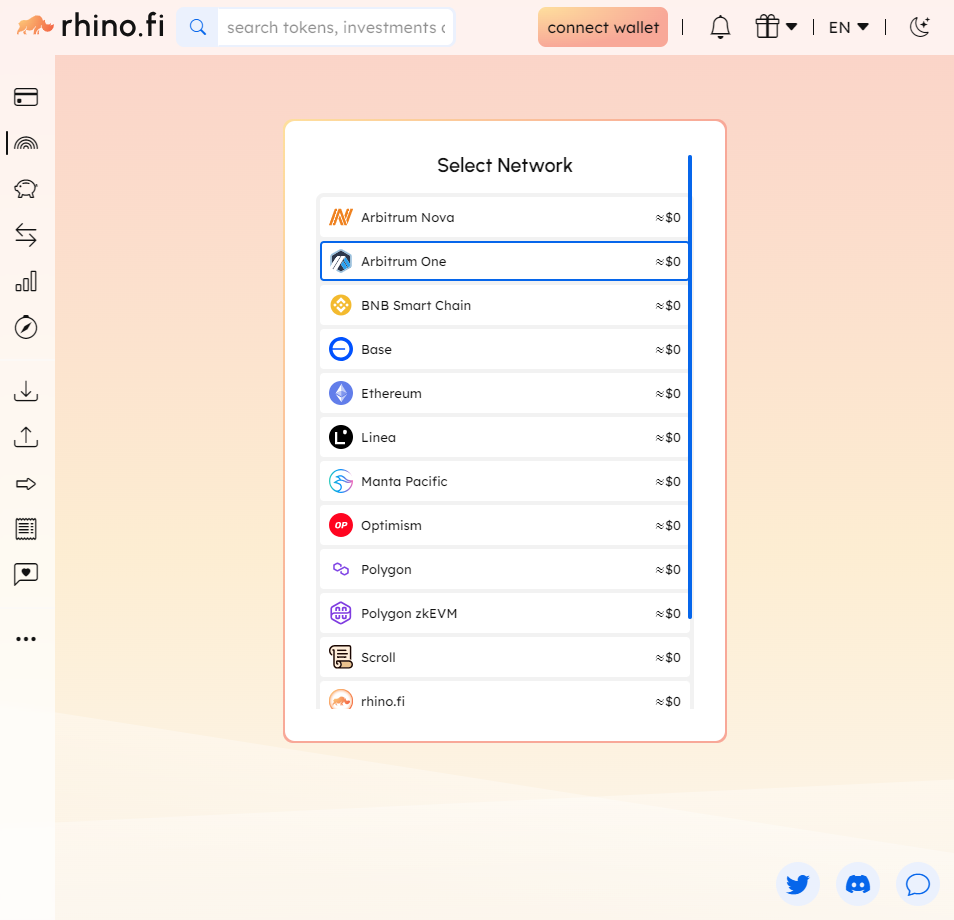Toggle dark mode moon icon
The height and width of the screenshot is (920, 954).
point(920,27)
